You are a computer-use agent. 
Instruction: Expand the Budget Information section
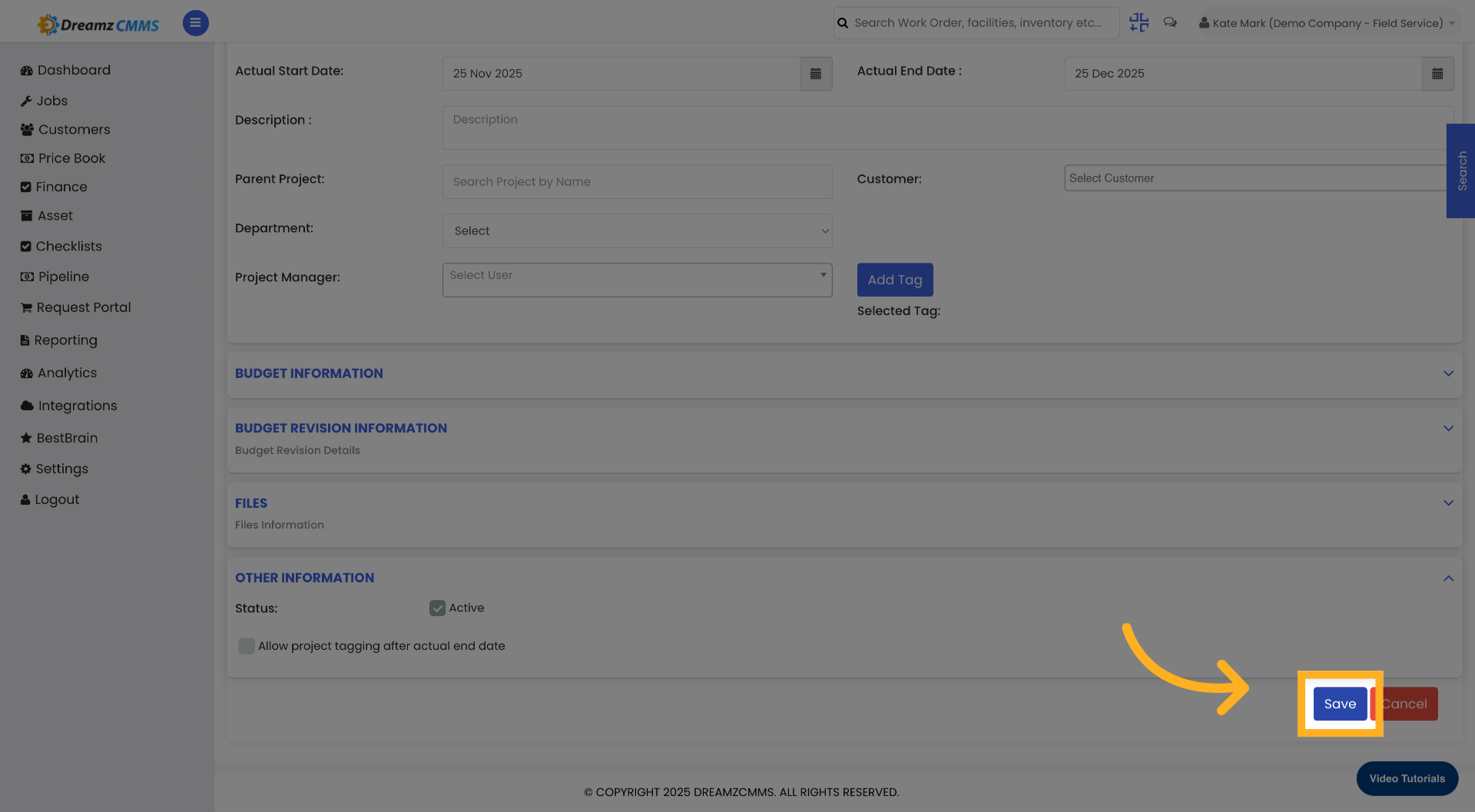[1448, 373]
